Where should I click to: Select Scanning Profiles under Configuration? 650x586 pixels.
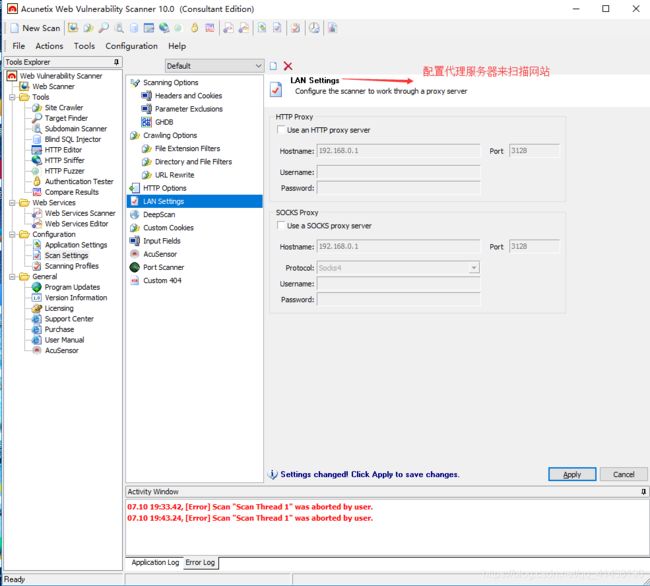tap(71, 266)
